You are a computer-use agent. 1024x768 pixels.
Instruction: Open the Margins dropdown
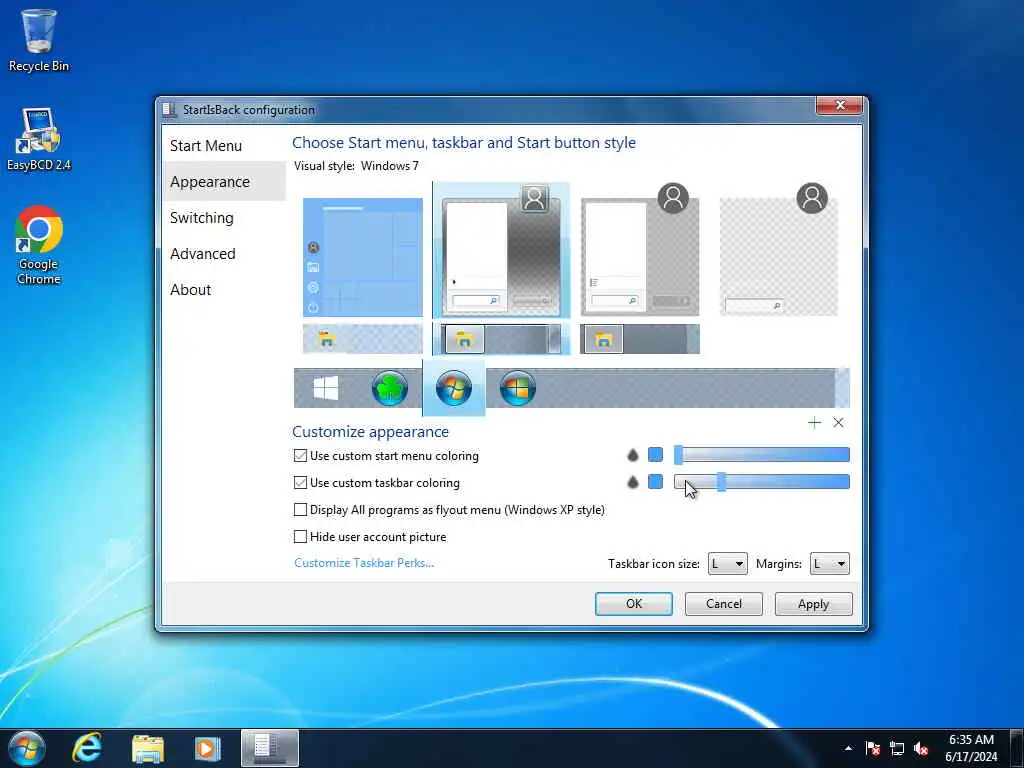[829, 564]
